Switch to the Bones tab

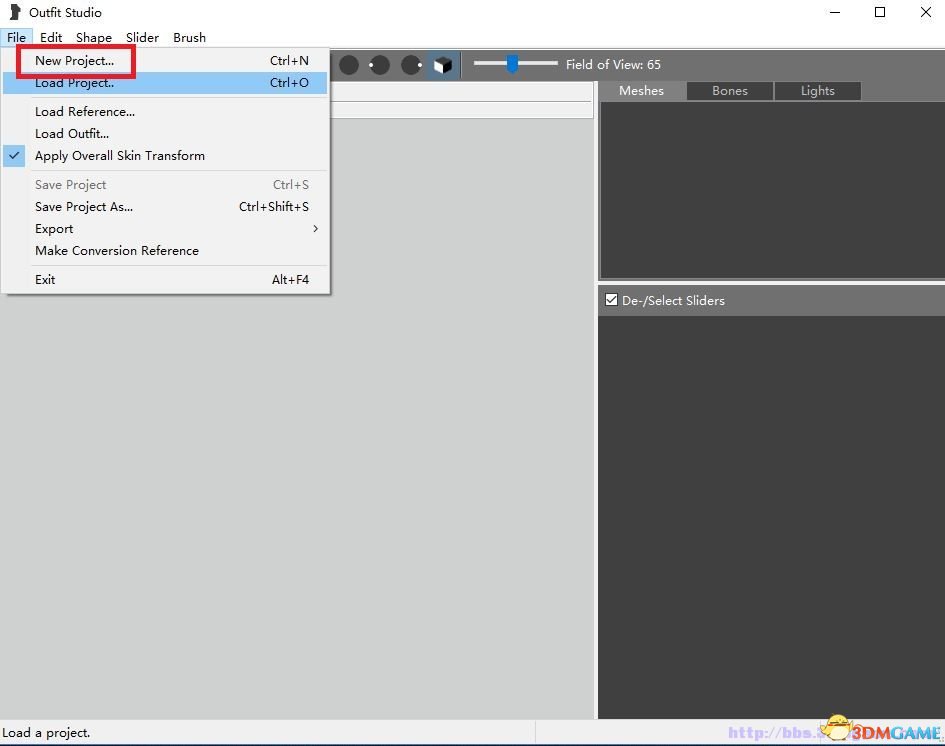click(x=730, y=91)
